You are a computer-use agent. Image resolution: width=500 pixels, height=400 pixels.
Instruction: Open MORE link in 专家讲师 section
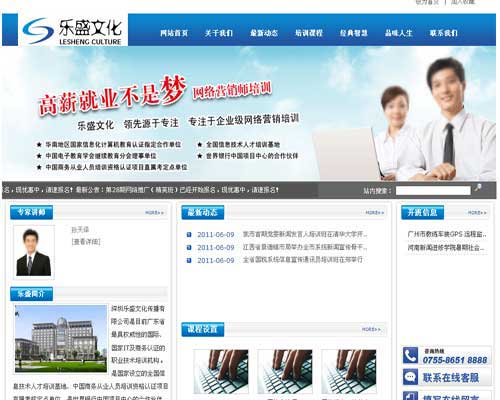pyautogui.click(x=155, y=213)
